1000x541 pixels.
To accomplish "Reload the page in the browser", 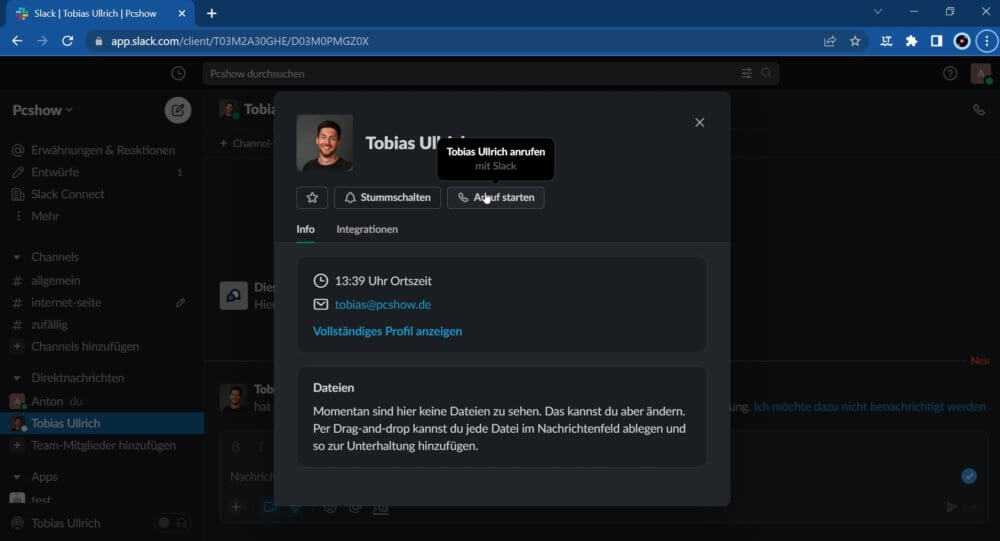I will coord(67,41).
